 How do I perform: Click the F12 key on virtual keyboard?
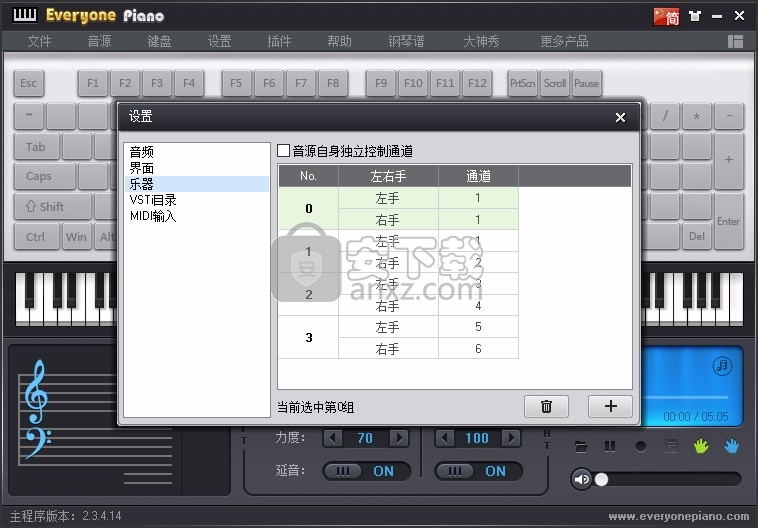click(x=477, y=83)
